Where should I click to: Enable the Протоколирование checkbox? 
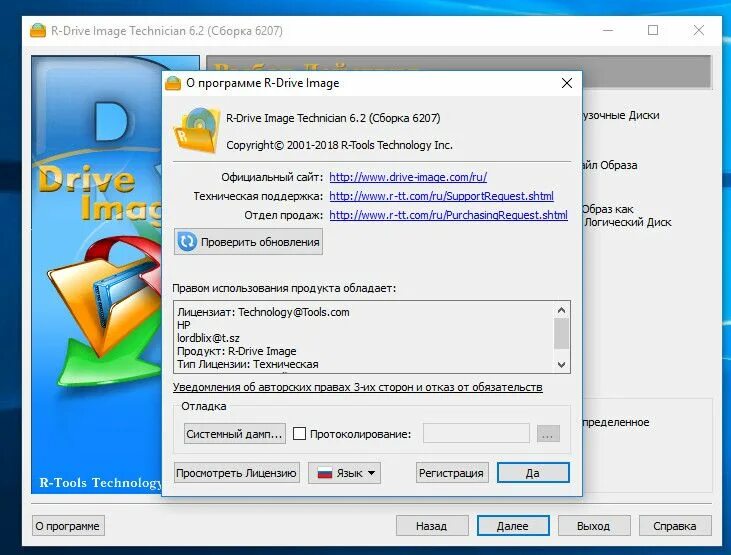[299, 434]
